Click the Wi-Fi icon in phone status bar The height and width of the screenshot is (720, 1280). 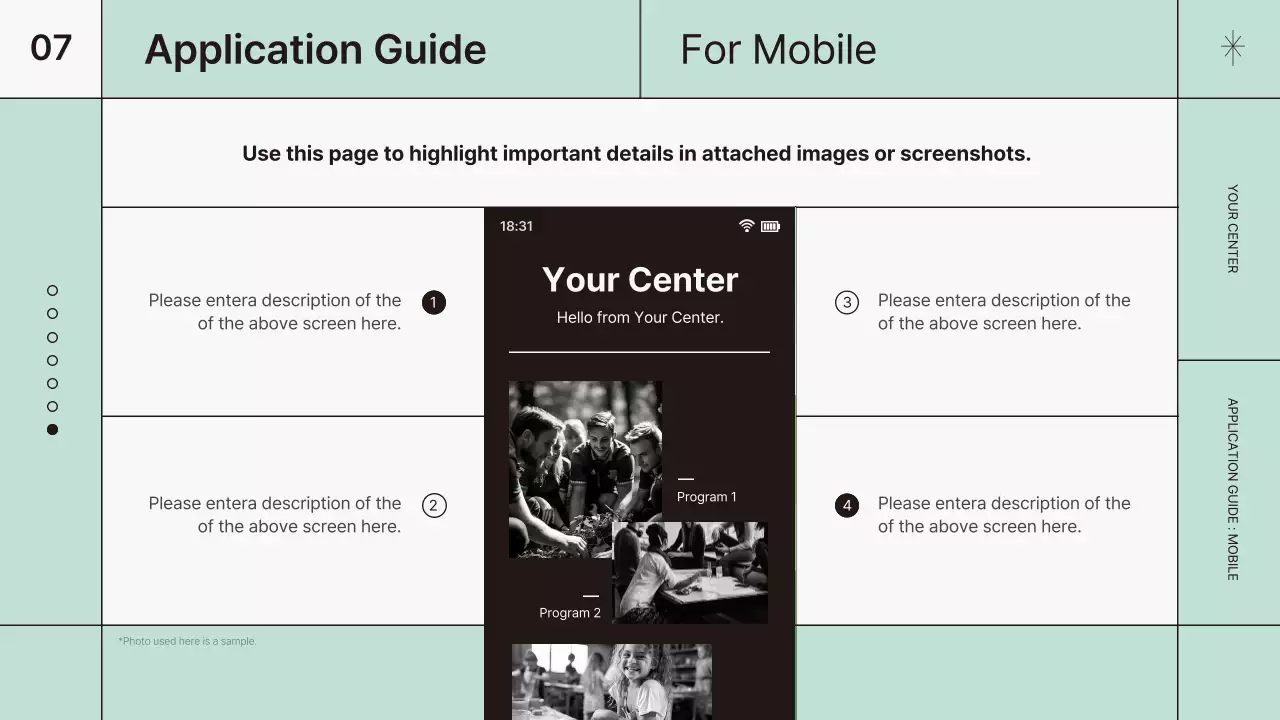point(746,226)
